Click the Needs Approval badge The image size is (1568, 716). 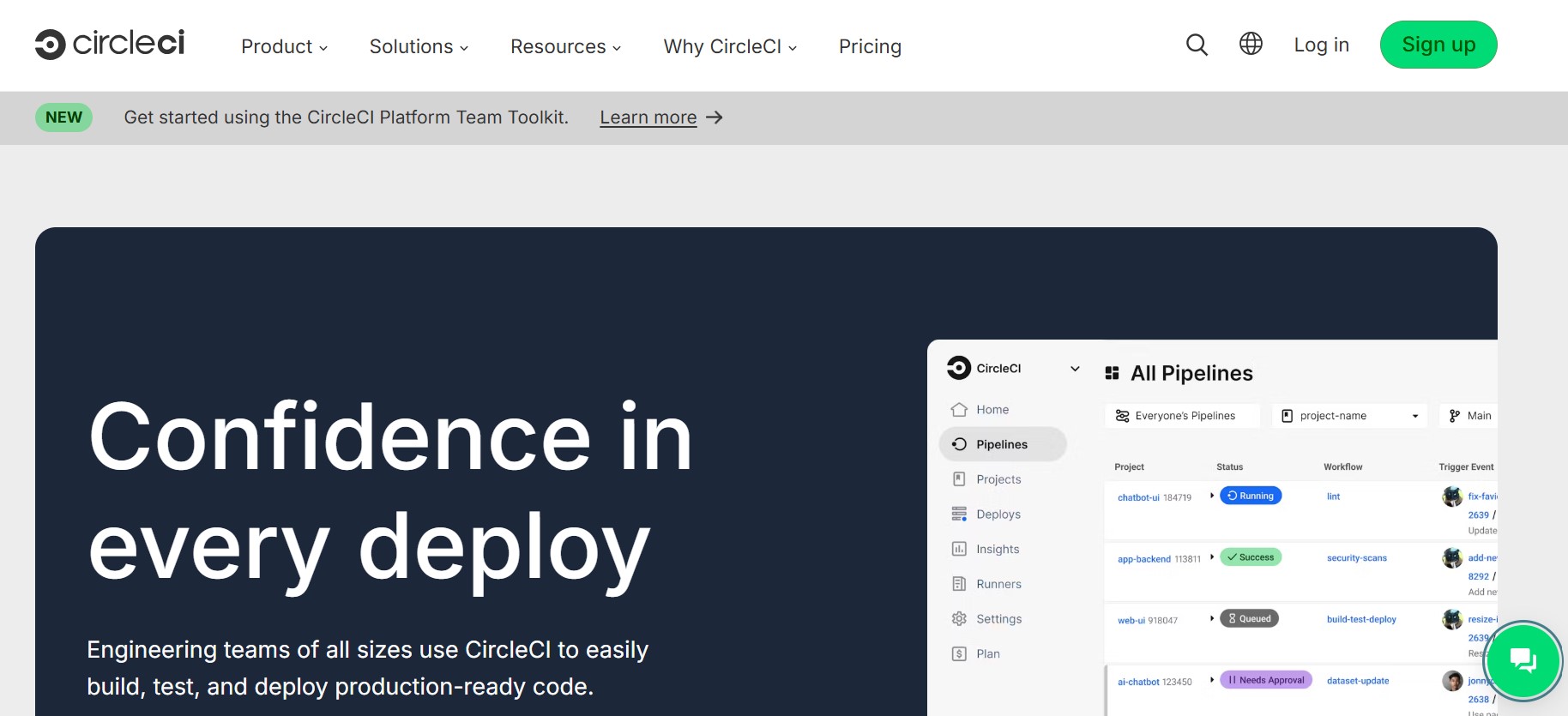coord(1266,680)
